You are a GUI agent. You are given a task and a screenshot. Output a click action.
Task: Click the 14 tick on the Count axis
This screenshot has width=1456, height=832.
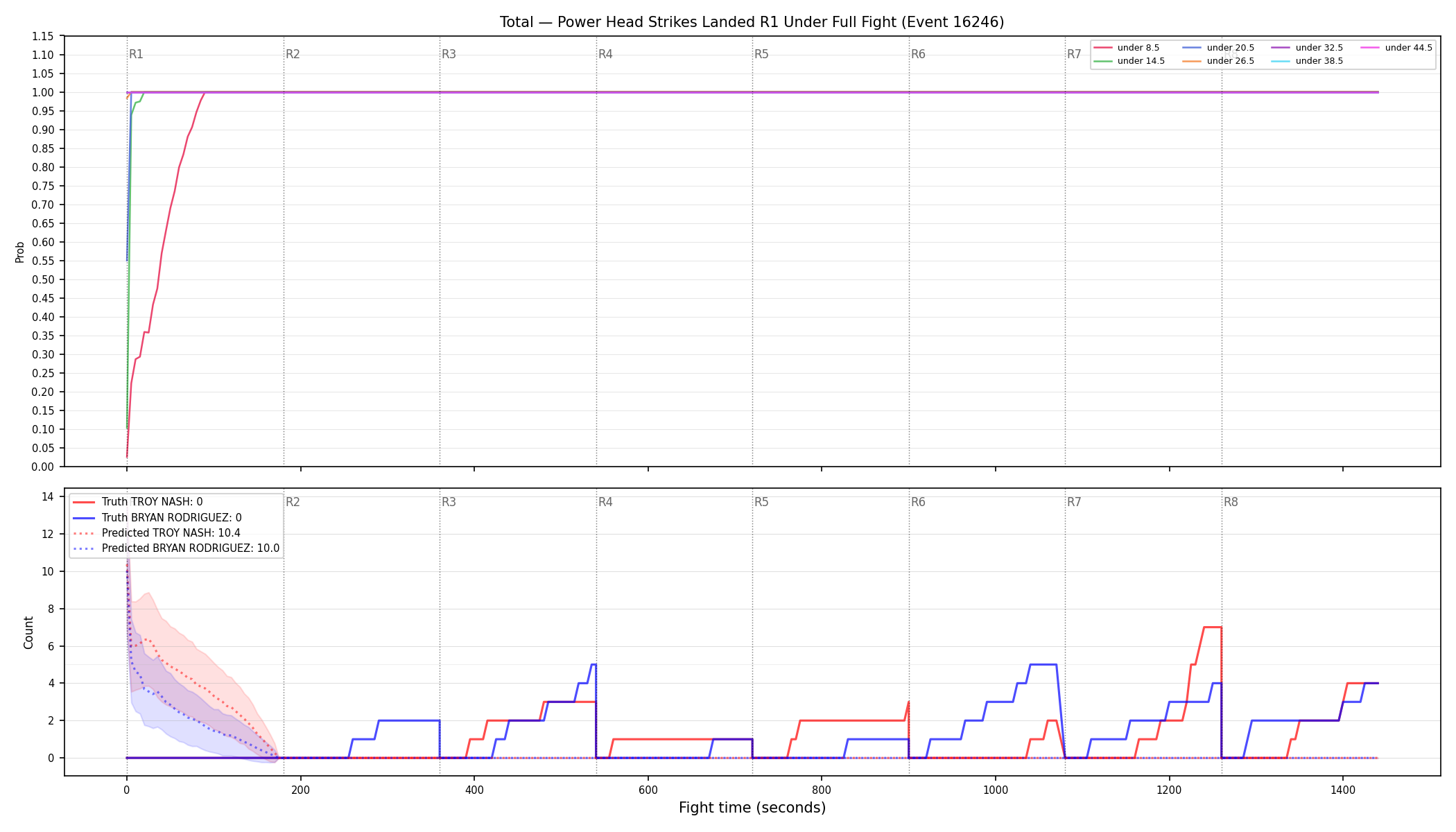click(48, 496)
